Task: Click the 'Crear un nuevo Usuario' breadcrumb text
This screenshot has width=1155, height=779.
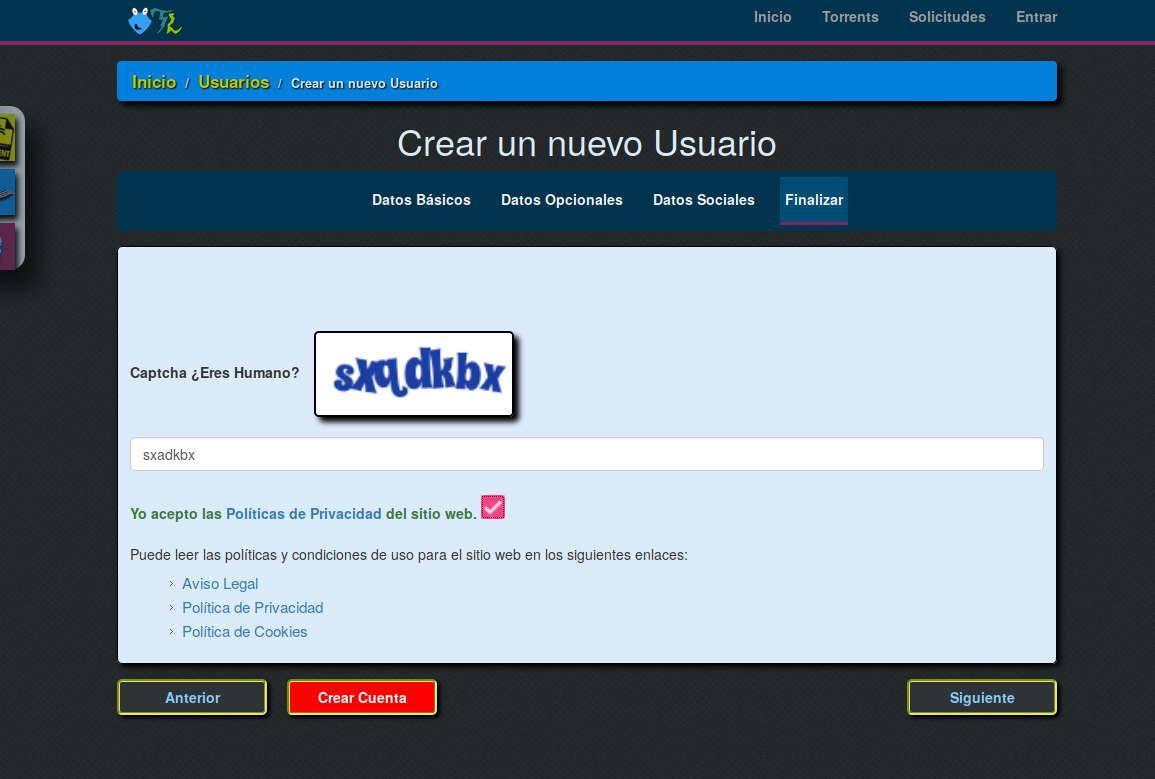Action: 365,83
